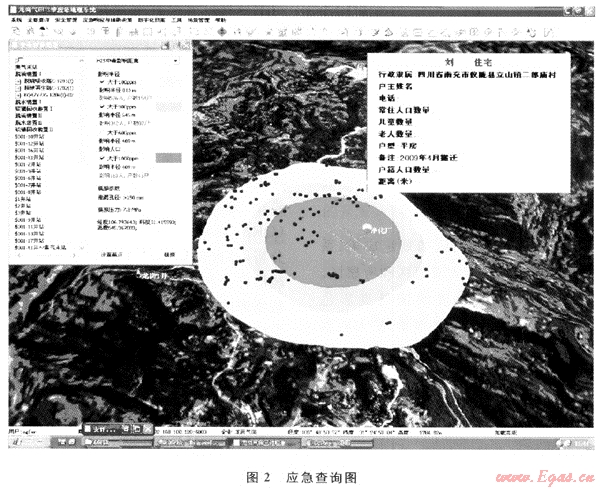Click the application icon in the title bar
Screen dimensions: 600x489
tap(12, 8)
